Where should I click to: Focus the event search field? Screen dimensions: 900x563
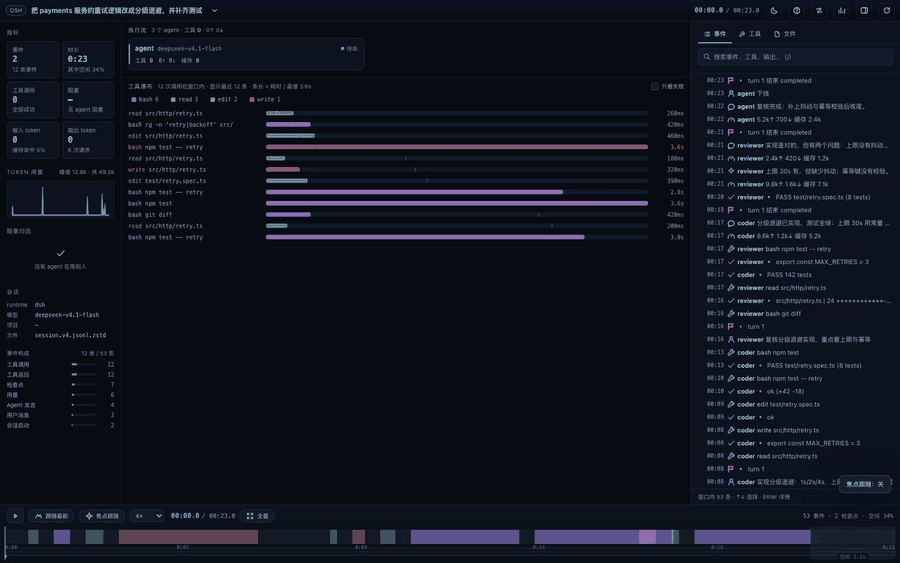click(795, 57)
